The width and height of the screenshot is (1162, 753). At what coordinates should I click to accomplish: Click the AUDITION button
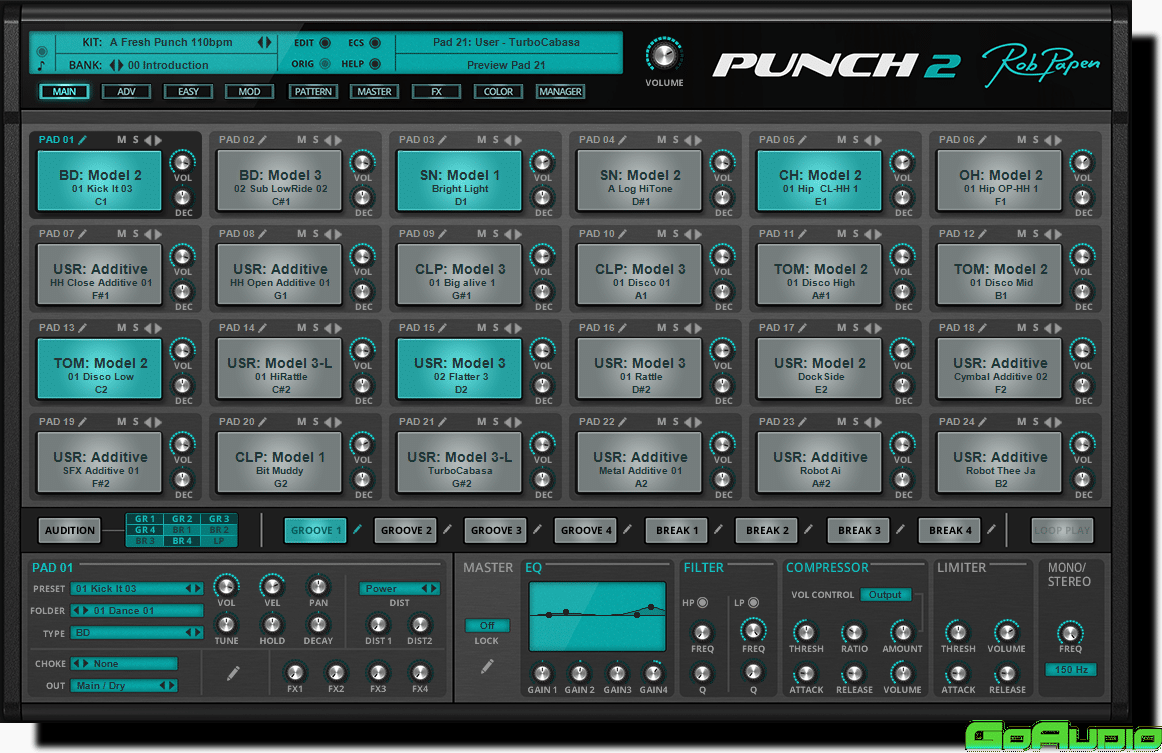pos(70,531)
